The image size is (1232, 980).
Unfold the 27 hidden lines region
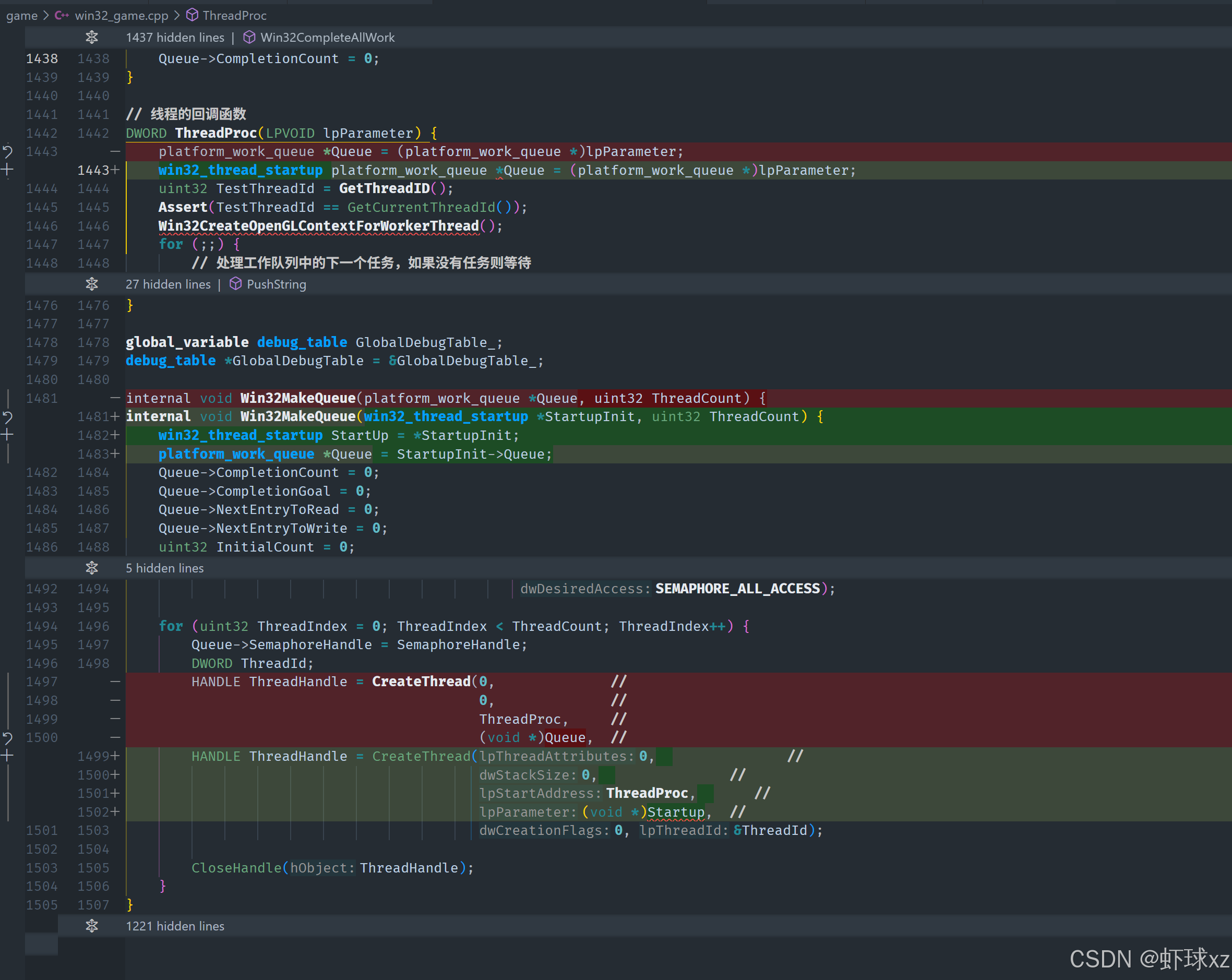pos(91,284)
